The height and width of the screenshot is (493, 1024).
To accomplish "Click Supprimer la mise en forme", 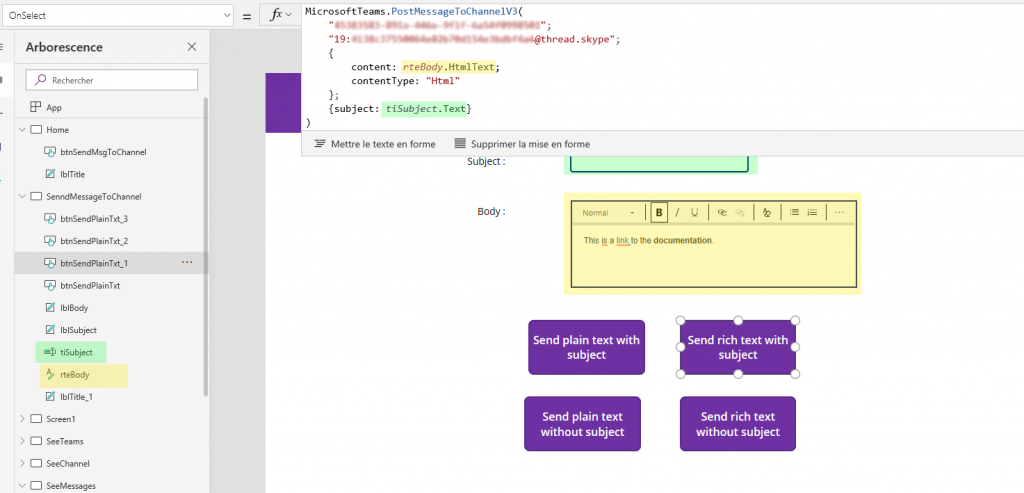I will click(522, 144).
